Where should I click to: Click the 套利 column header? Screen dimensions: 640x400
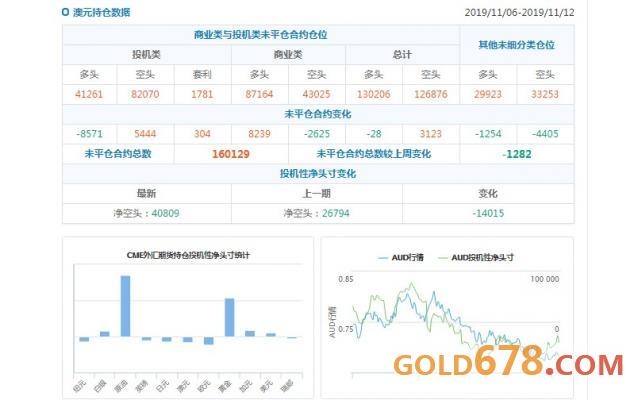202,75
